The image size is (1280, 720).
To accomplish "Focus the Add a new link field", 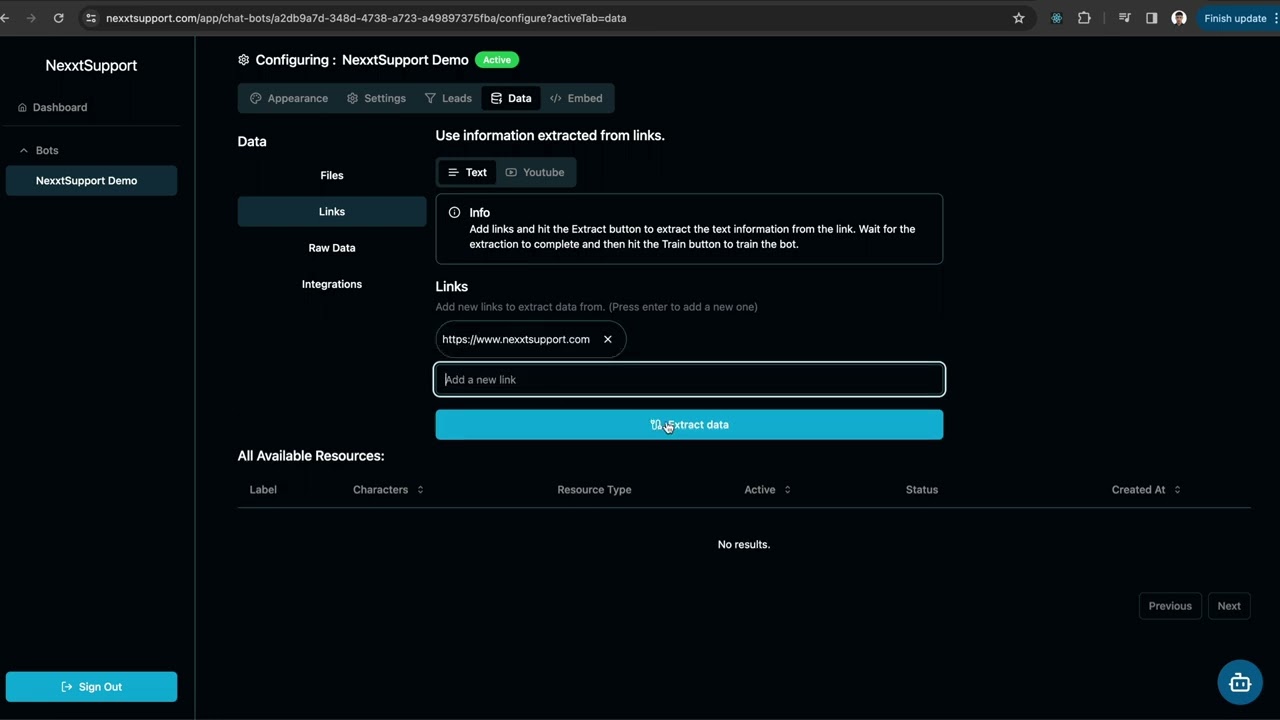I will point(689,380).
